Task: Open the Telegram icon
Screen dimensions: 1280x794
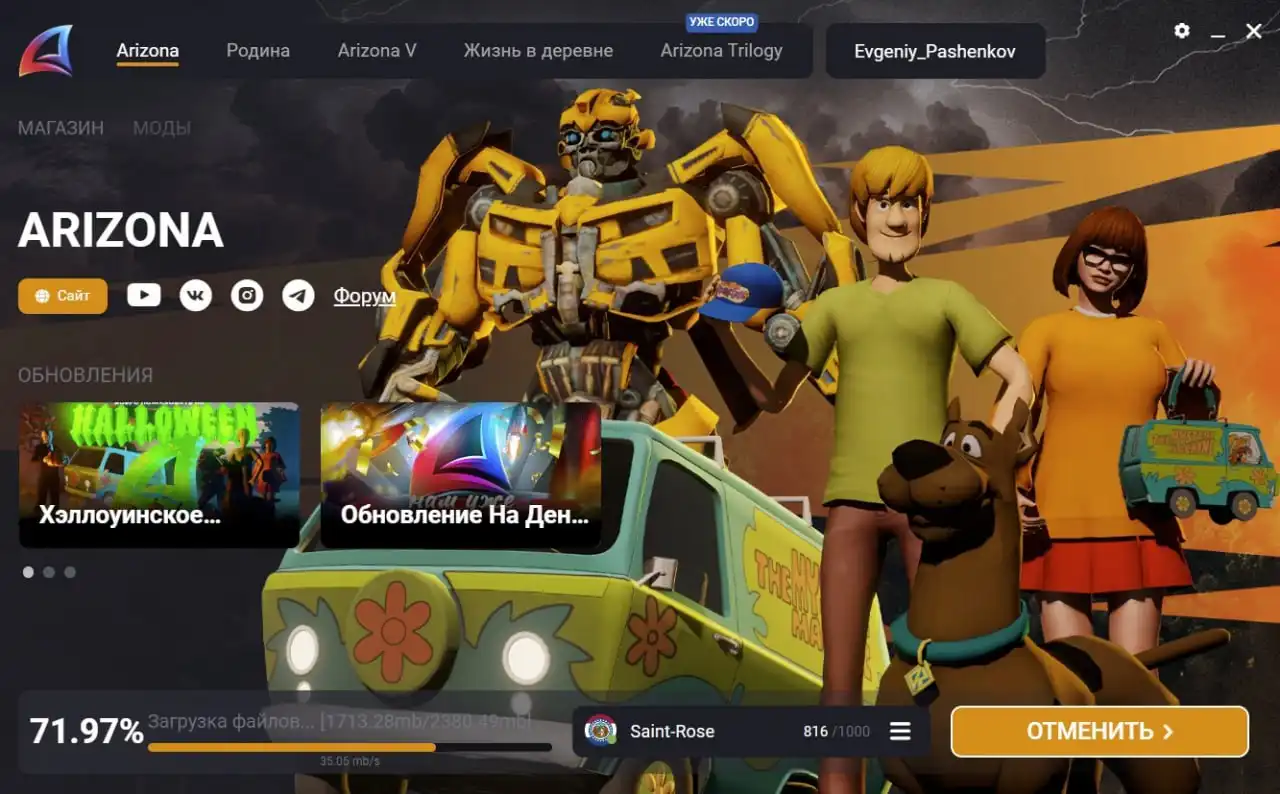Action: pos(298,295)
